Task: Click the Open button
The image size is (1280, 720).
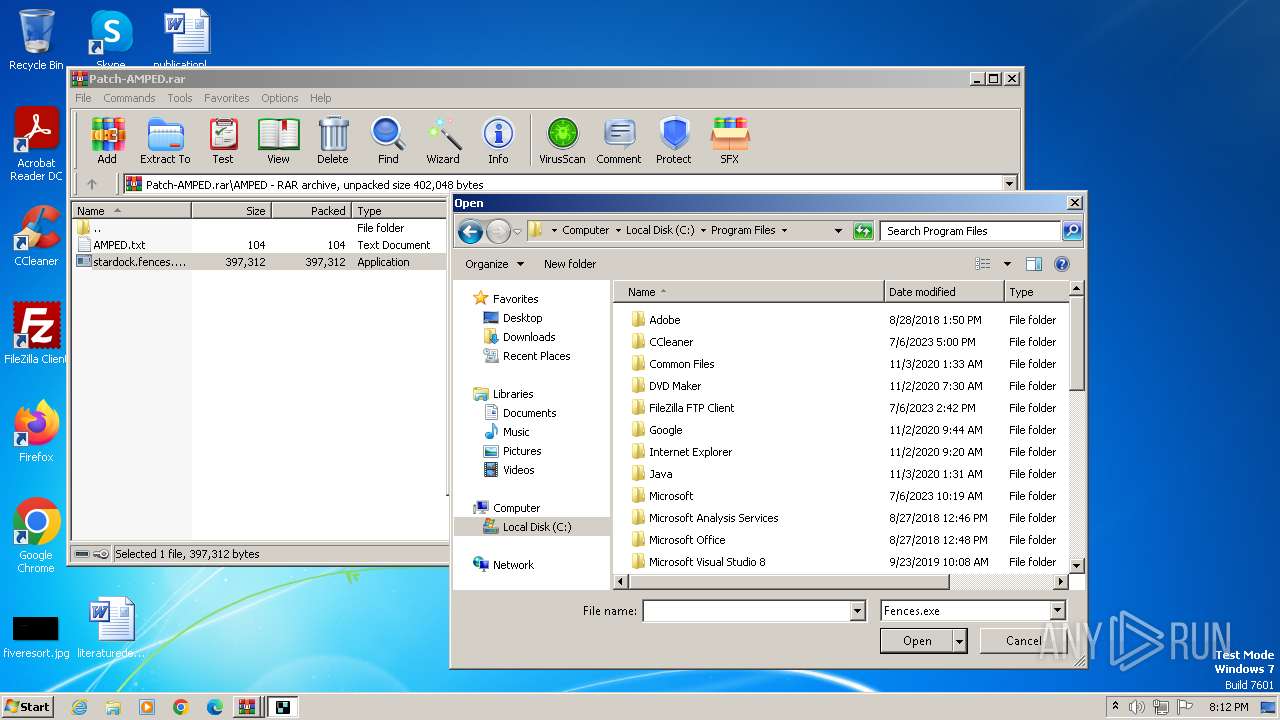Action: click(917, 641)
